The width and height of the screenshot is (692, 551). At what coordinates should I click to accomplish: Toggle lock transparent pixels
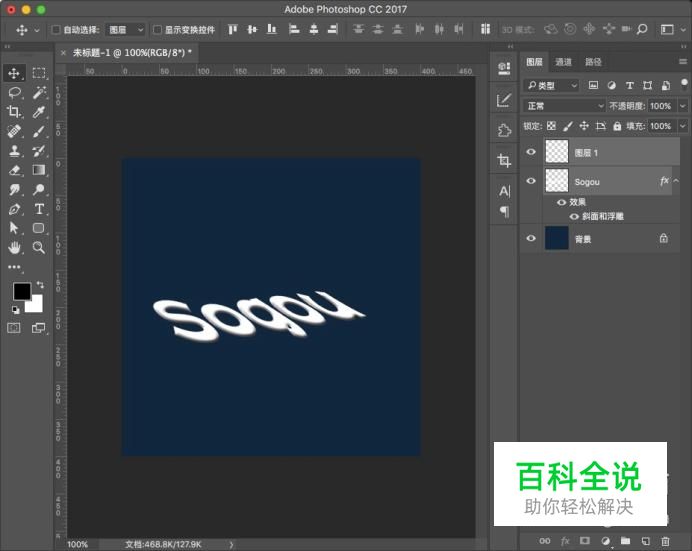pos(551,126)
